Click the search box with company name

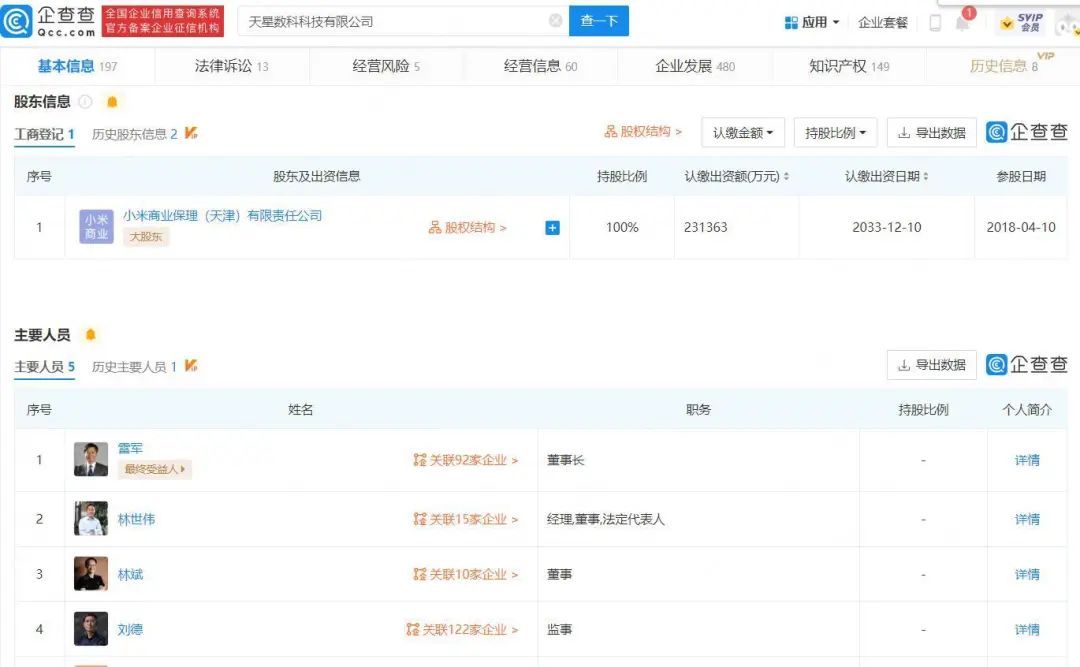coord(395,21)
